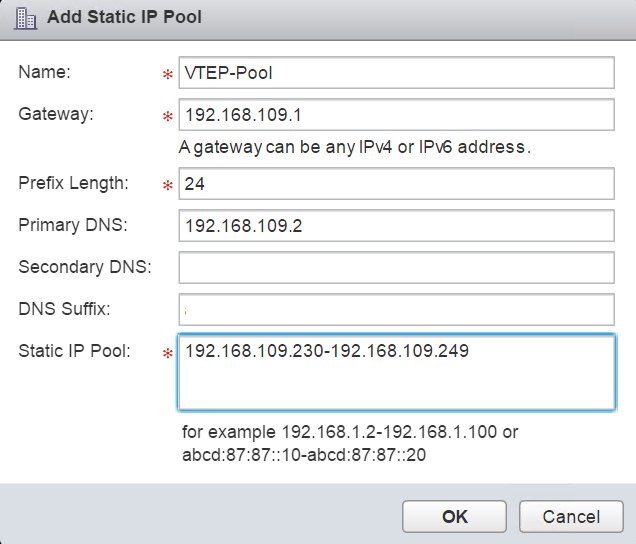Image resolution: width=636 pixels, height=544 pixels.
Task: Cancel the Add Static IP Pool dialog
Action: pyautogui.click(x=571, y=516)
